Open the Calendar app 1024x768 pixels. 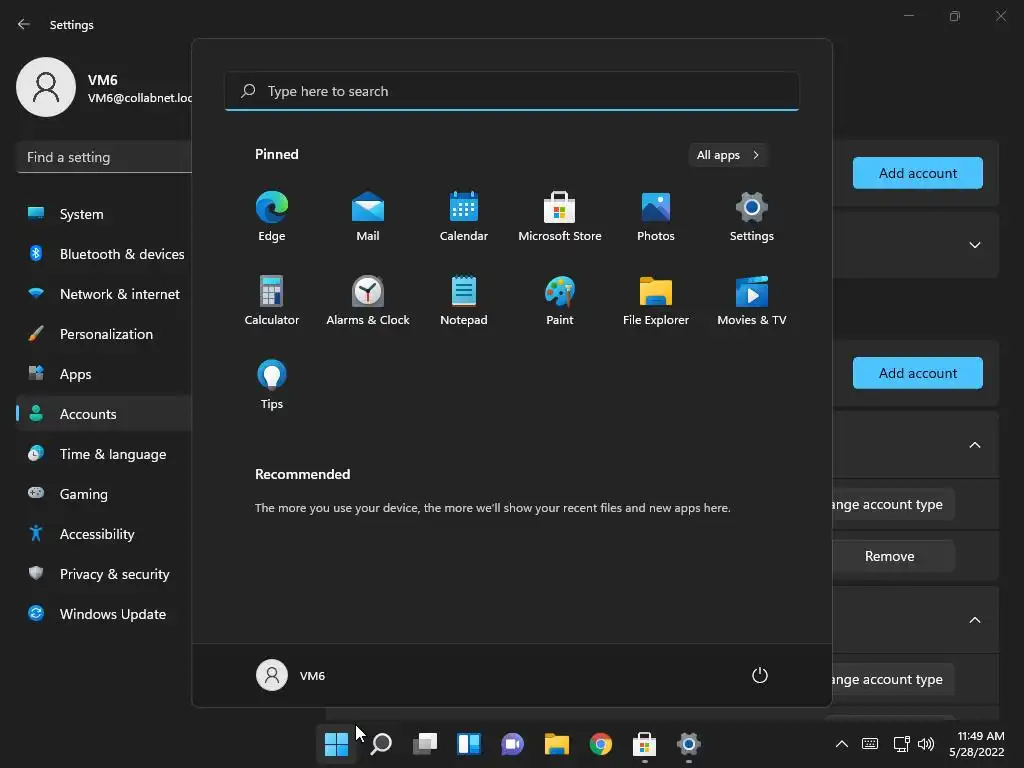(464, 216)
